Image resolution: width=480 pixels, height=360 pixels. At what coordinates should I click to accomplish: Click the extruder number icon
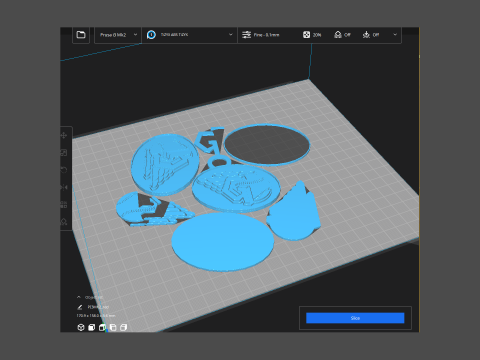(151, 35)
